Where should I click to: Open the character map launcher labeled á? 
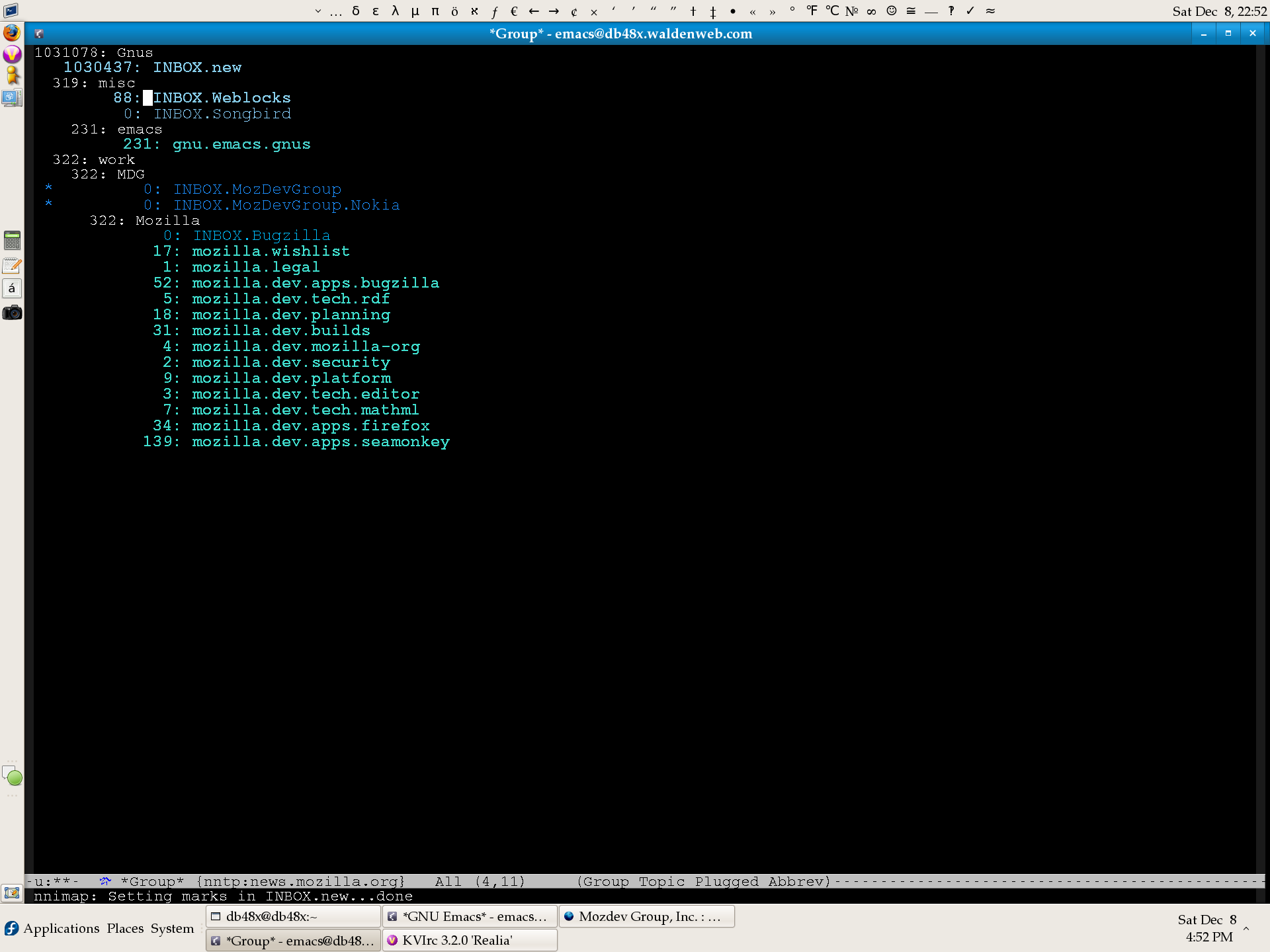pyautogui.click(x=12, y=288)
